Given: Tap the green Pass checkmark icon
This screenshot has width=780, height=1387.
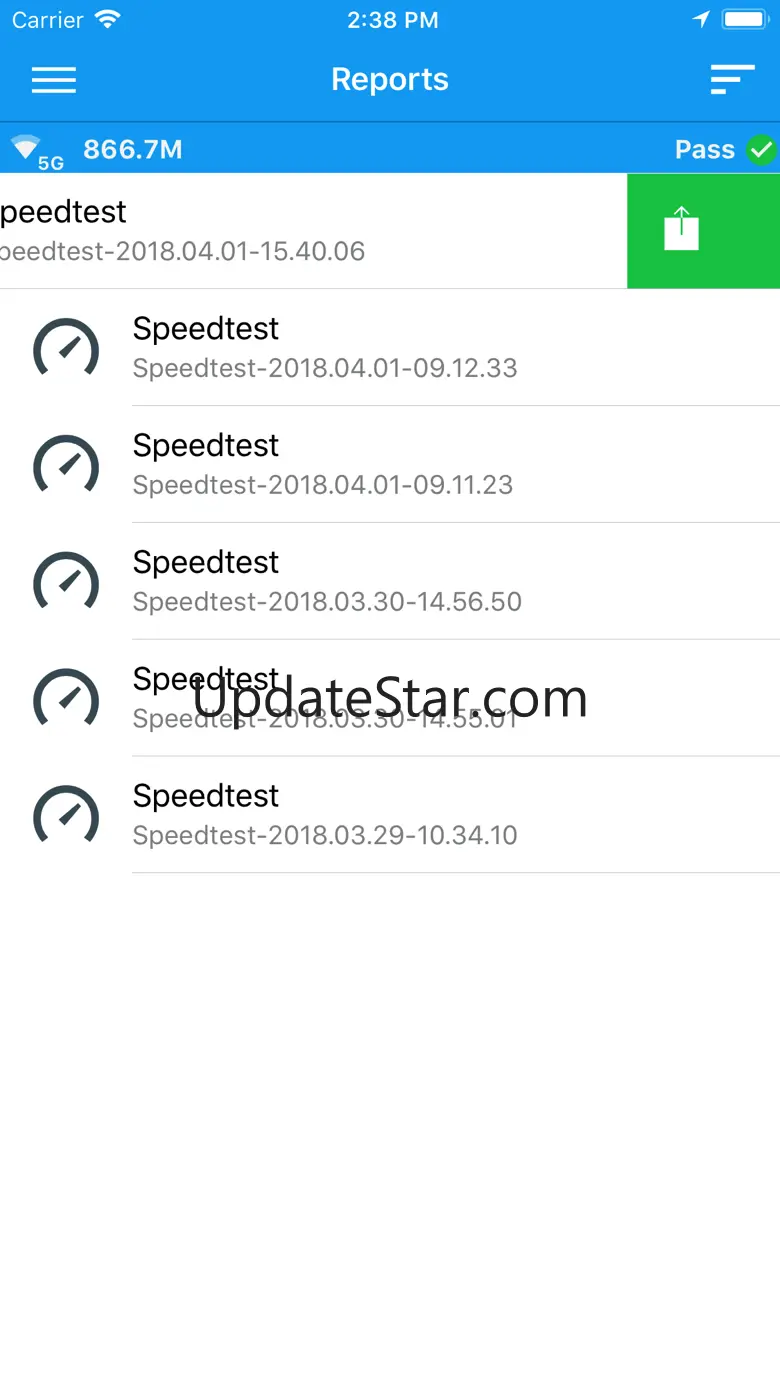Looking at the screenshot, I should click(x=762, y=150).
